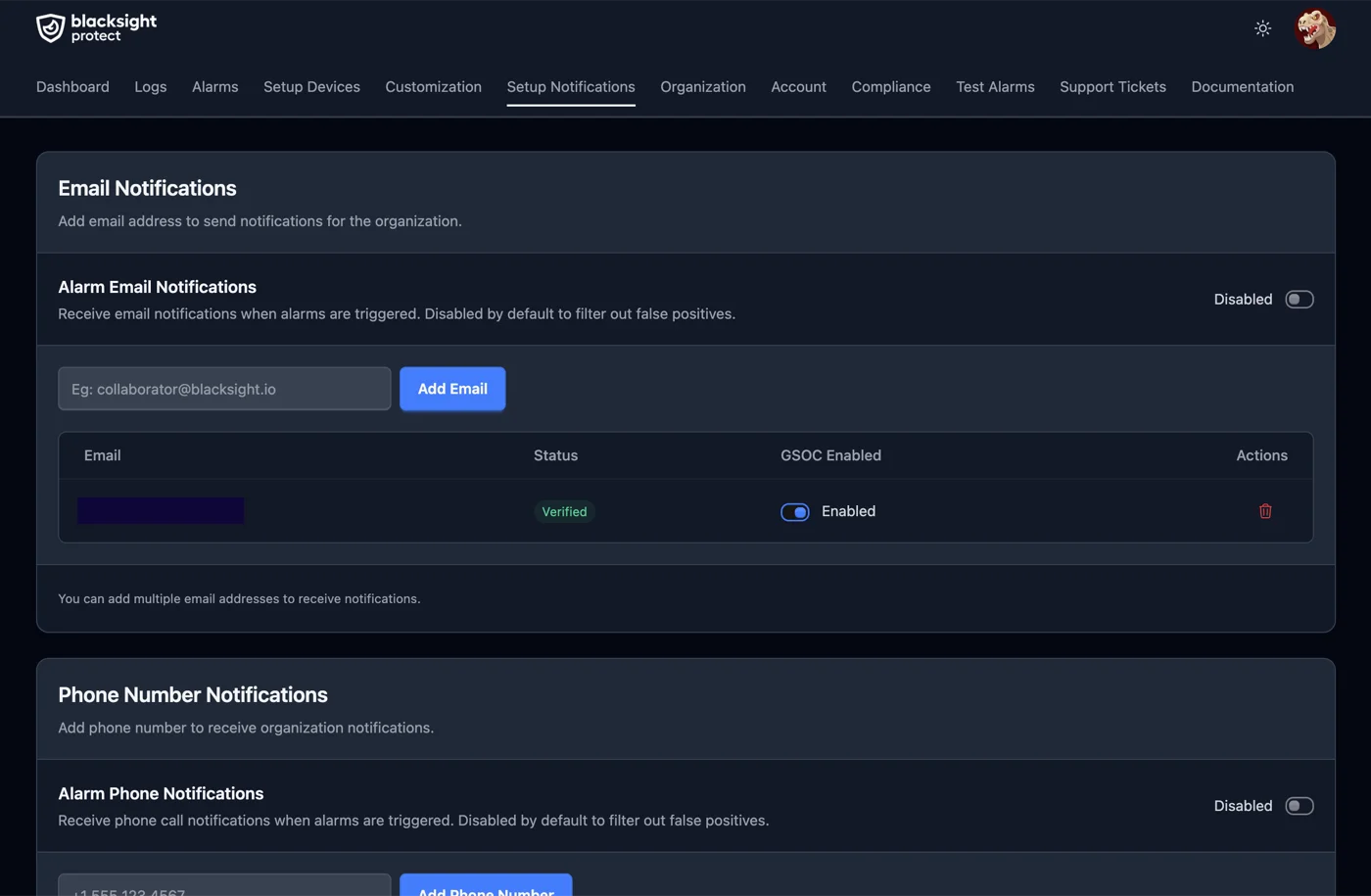Disable GSOC for the verified email
Image resolution: width=1371 pixels, height=896 pixels.
[x=794, y=511]
